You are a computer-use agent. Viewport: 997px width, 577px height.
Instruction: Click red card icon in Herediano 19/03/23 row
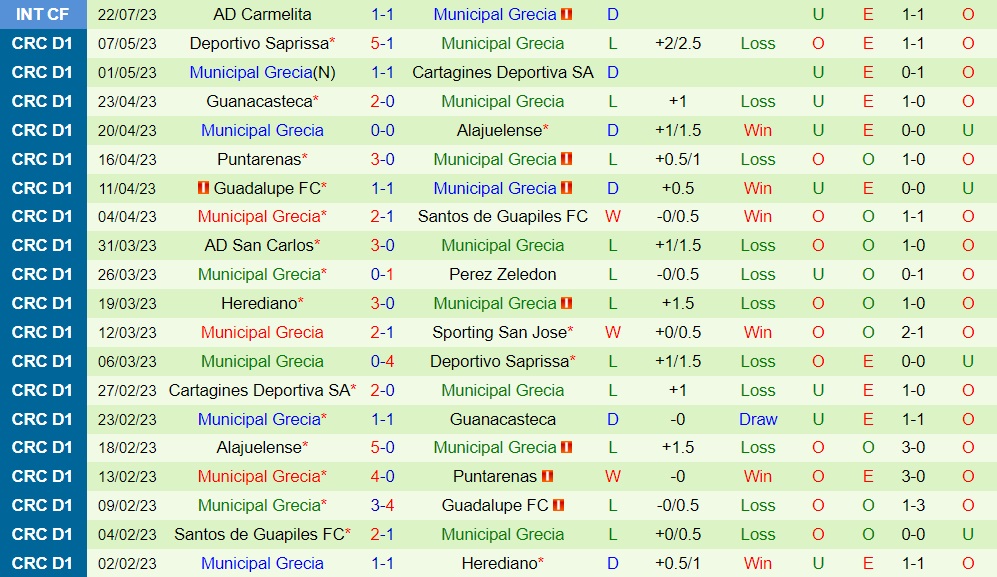(x=567, y=303)
